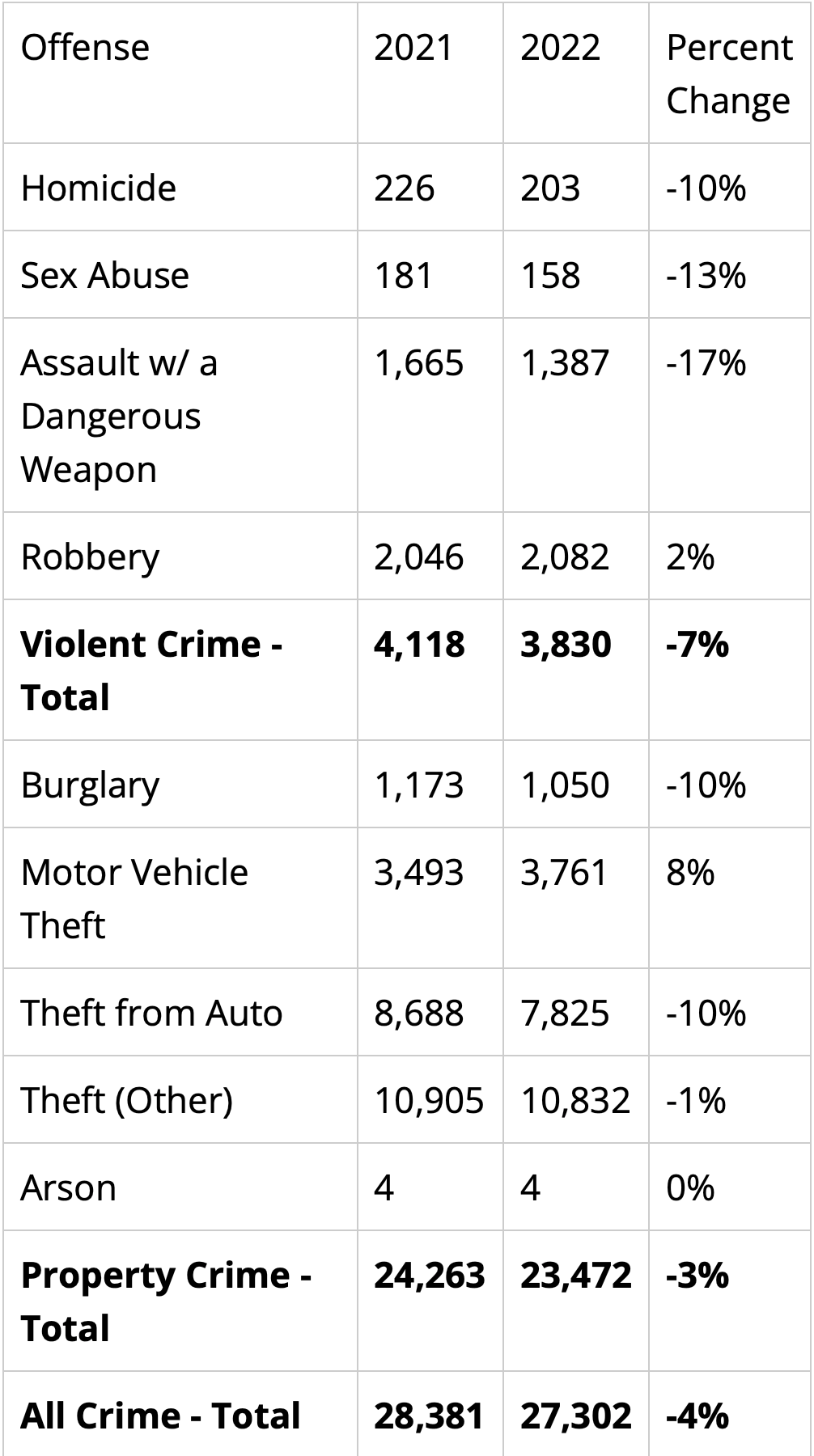
Task: Click the Offense column header
Action: point(85,48)
